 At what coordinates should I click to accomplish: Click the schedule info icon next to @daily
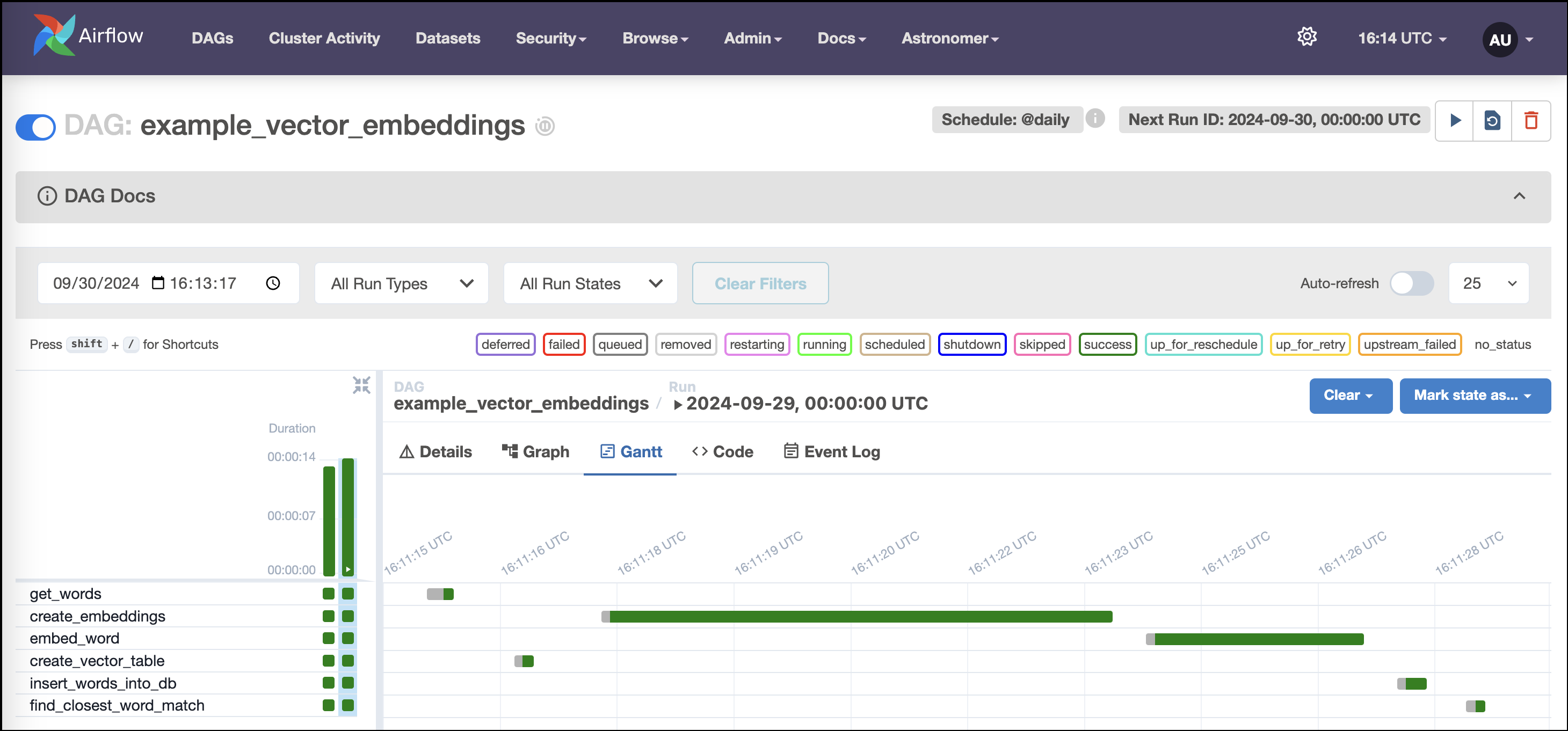1095,119
